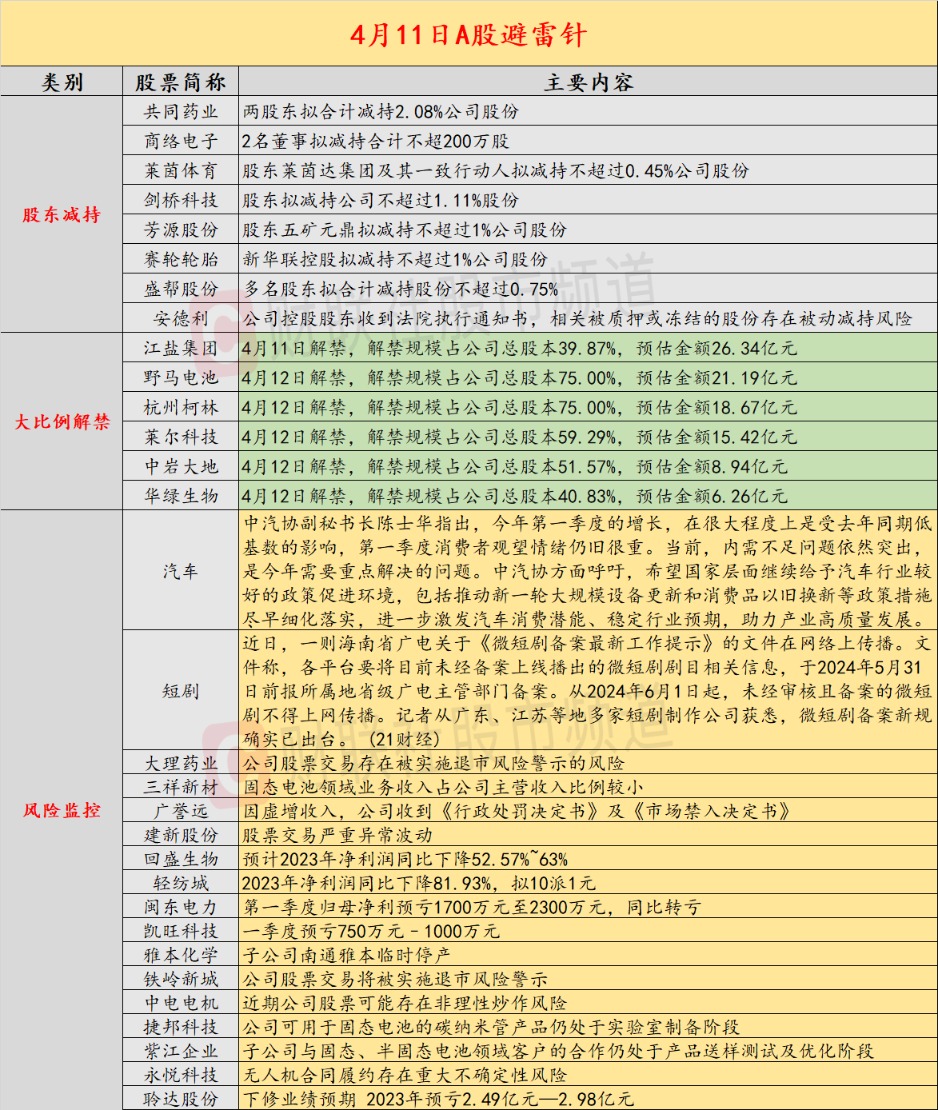Click the "紫江企业" stock cell
The height and width of the screenshot is (1110, 938).
coord(181,1051)
